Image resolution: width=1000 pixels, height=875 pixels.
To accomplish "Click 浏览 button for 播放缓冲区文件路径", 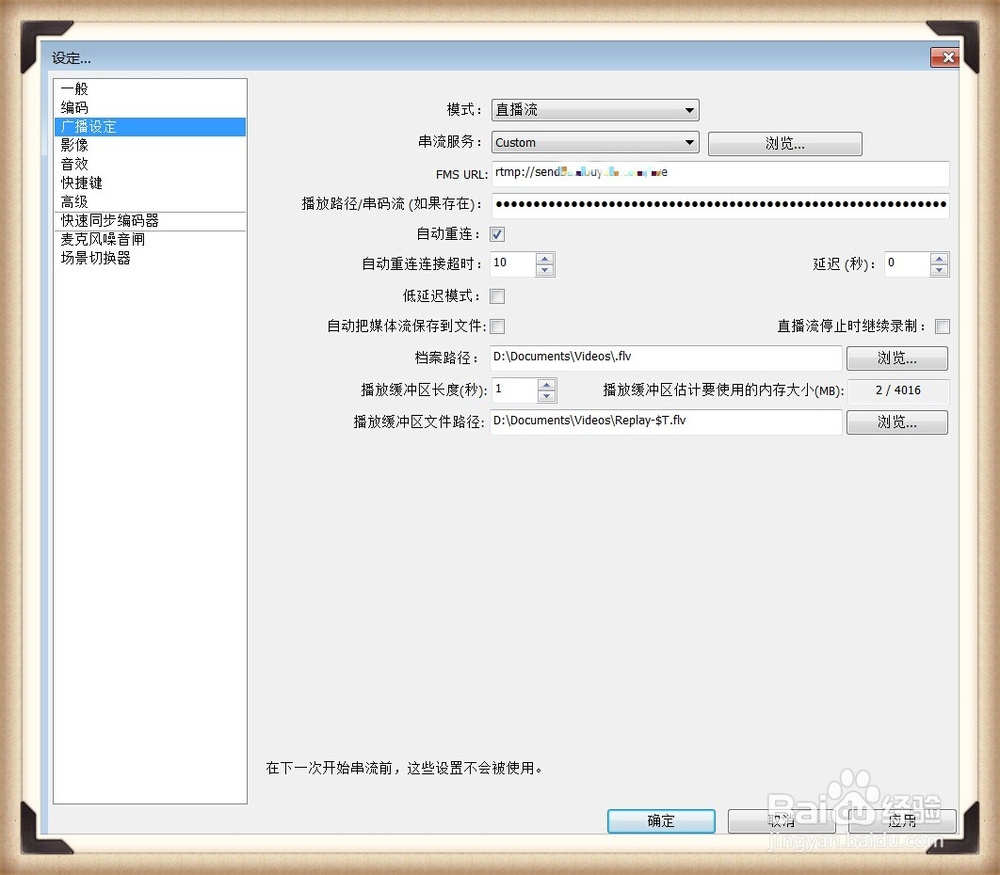I will 897,422.
